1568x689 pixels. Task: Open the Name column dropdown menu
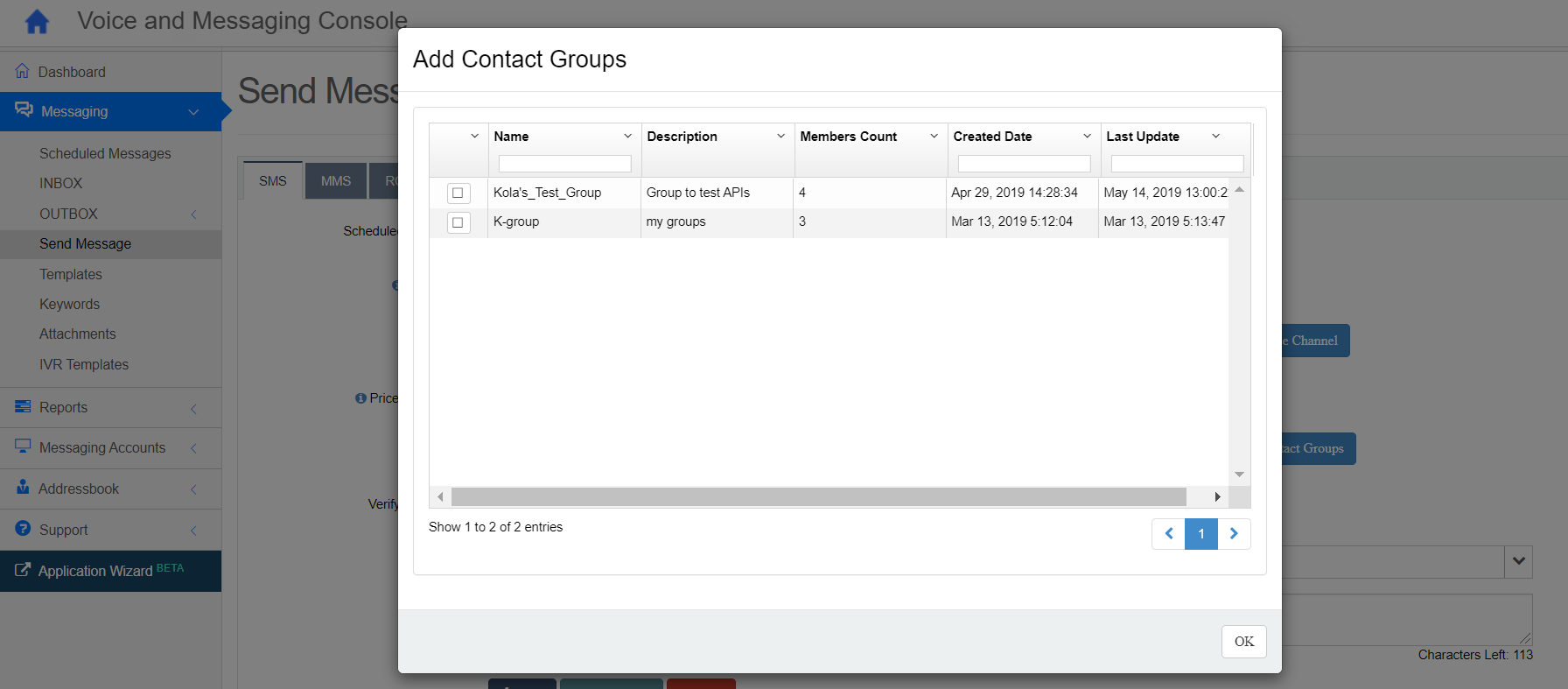click(x=627, y=137)
